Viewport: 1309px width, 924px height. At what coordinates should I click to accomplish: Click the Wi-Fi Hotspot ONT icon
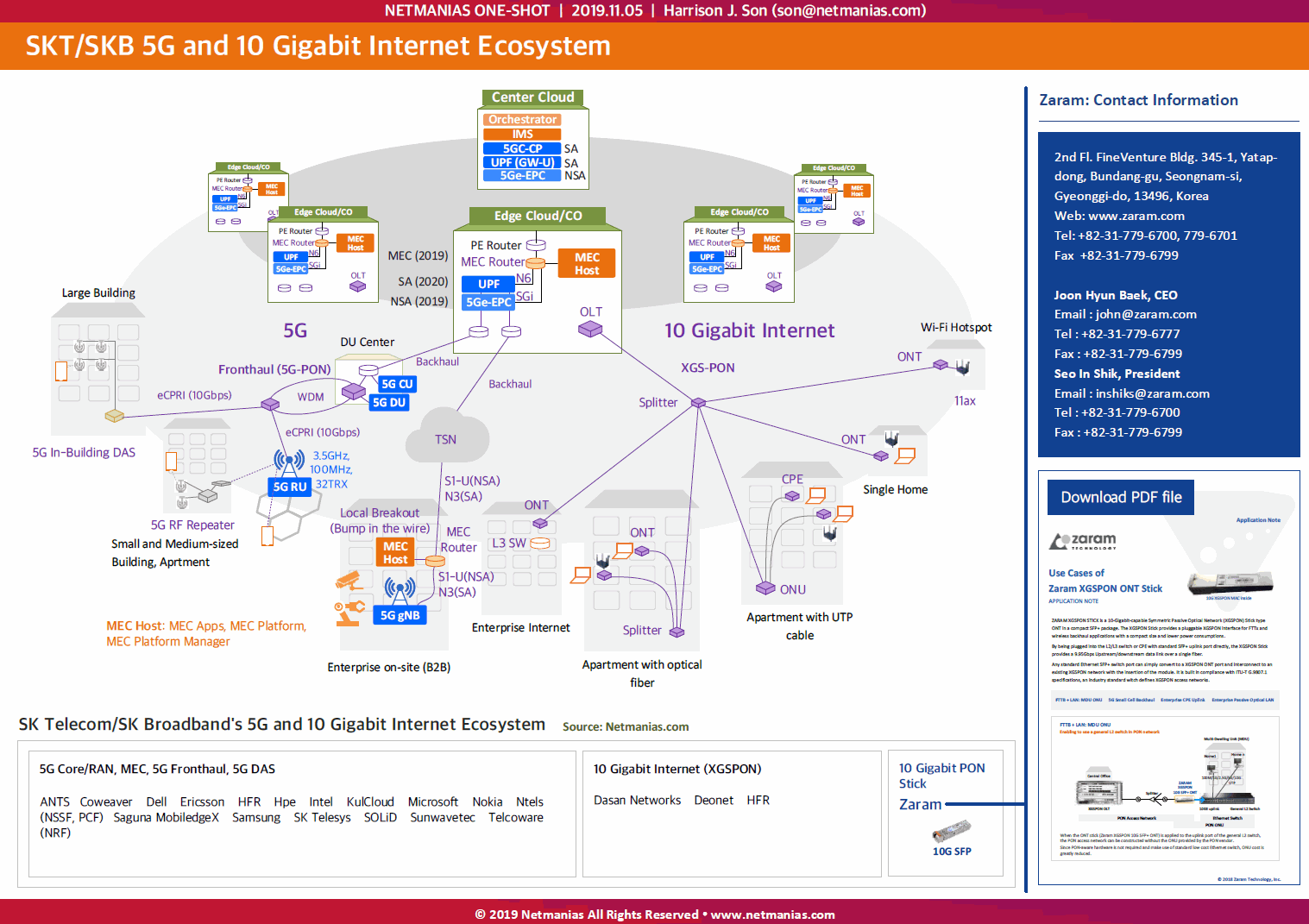pos(941,365)
